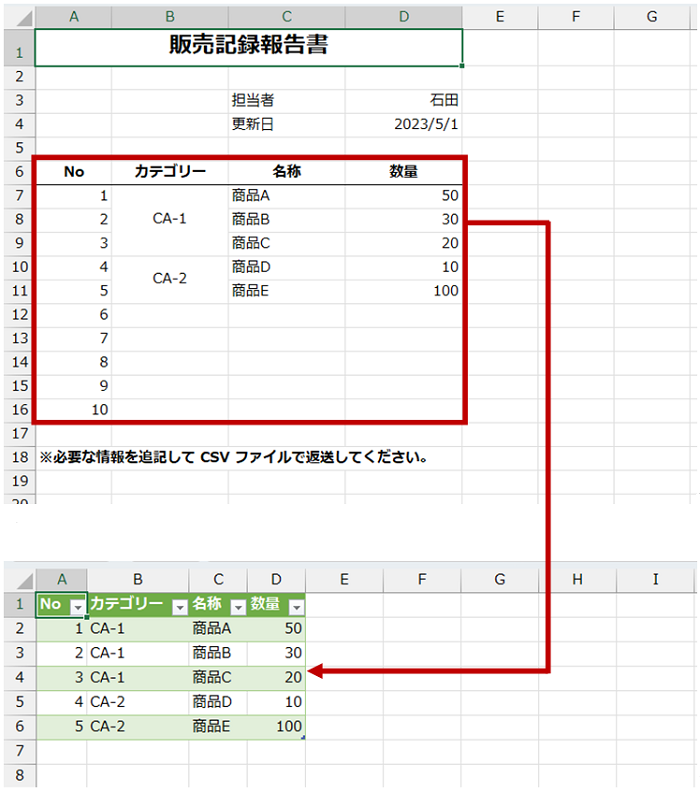Open the No column filter dropdown
This screenshot has width=700, height=792.
point(77,607)
